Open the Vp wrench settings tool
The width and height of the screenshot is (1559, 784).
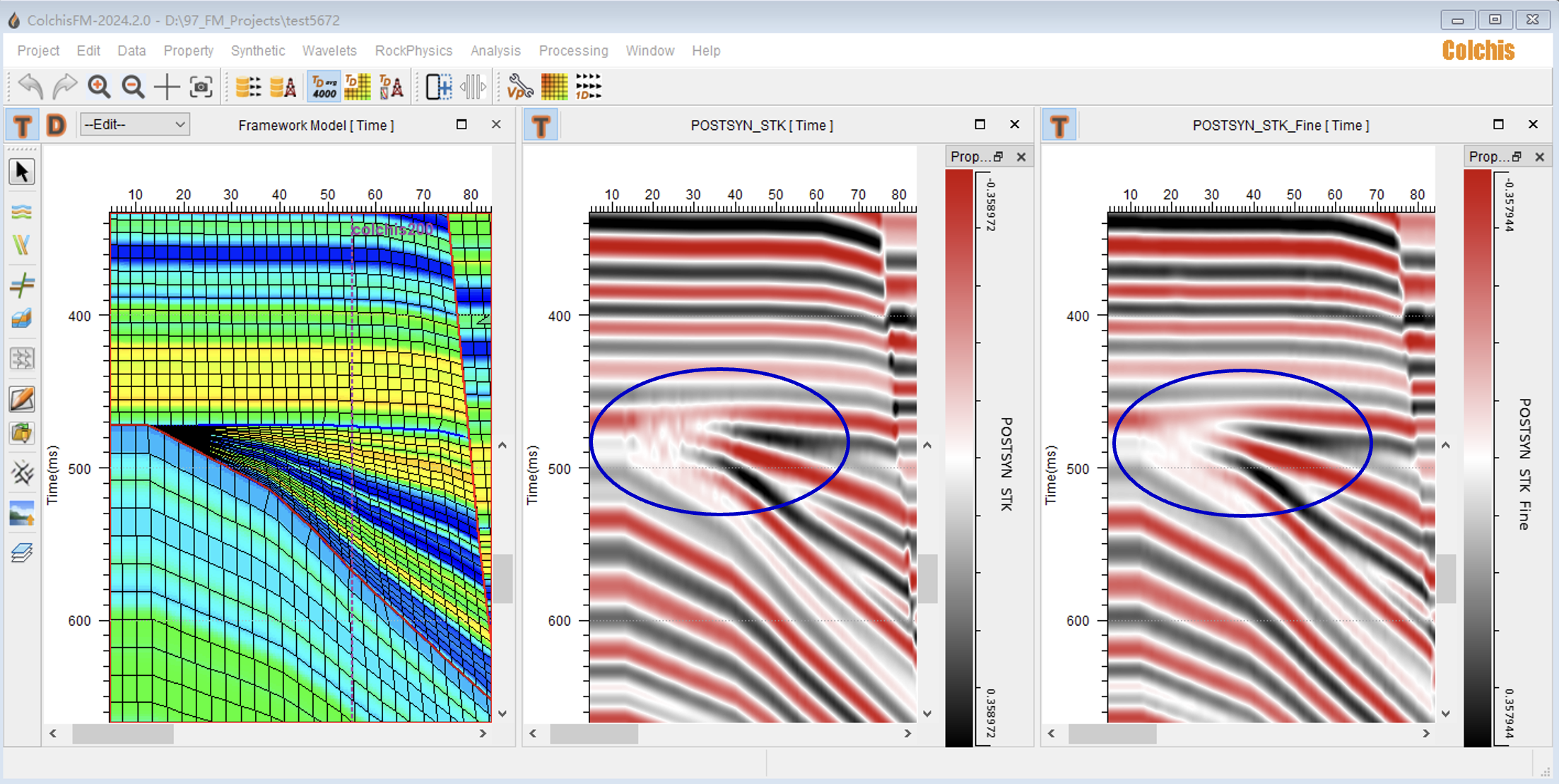pos(520,87)
